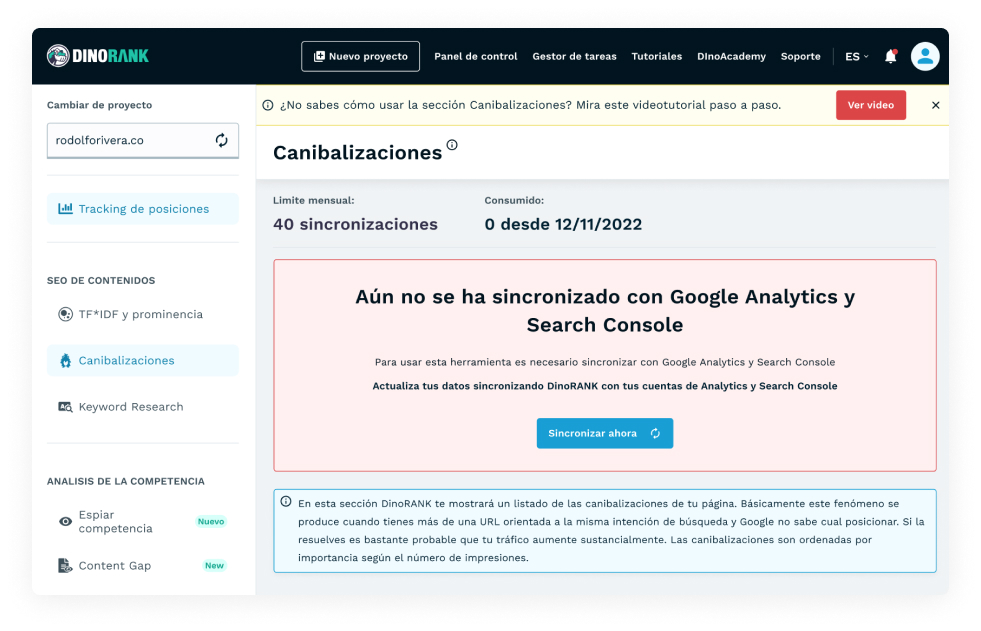Open the user profile avatar
981x631 pixels.
925,56
